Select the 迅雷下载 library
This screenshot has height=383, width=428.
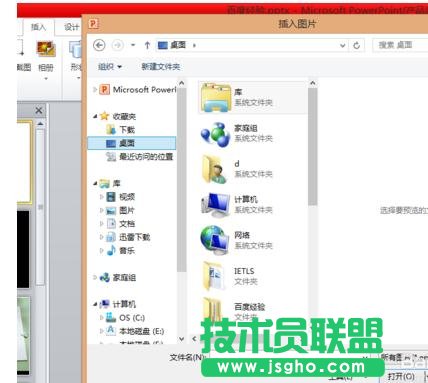pos(128,237)
